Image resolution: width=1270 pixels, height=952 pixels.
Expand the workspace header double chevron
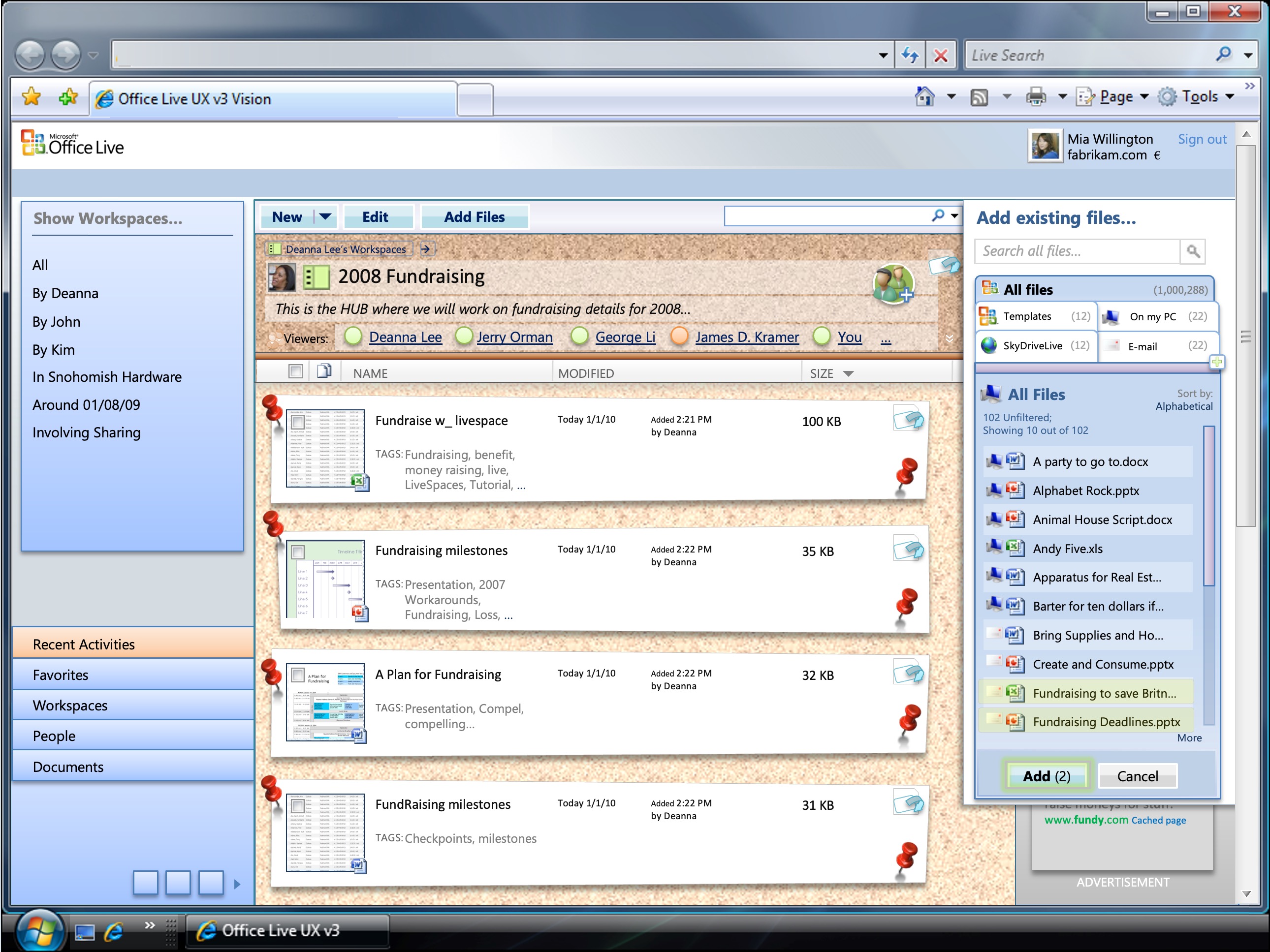pos(950,338)
